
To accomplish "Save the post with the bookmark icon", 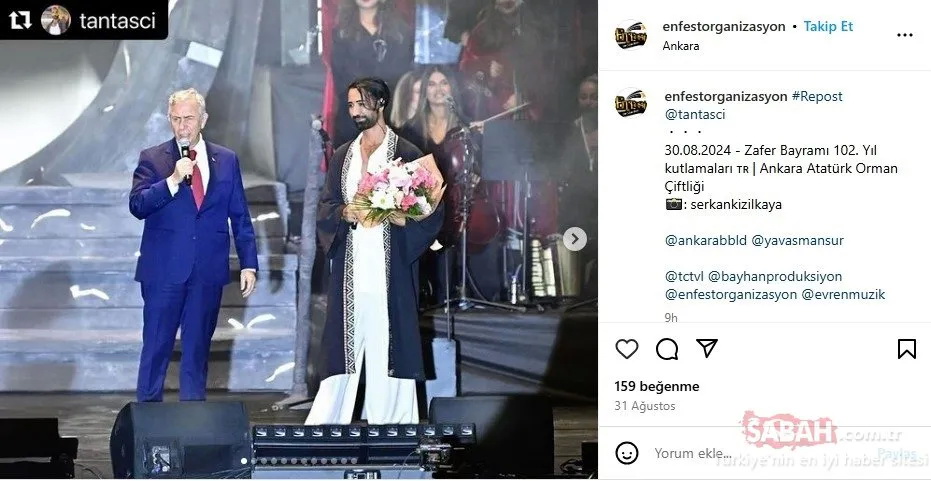I will coord(907,349).
